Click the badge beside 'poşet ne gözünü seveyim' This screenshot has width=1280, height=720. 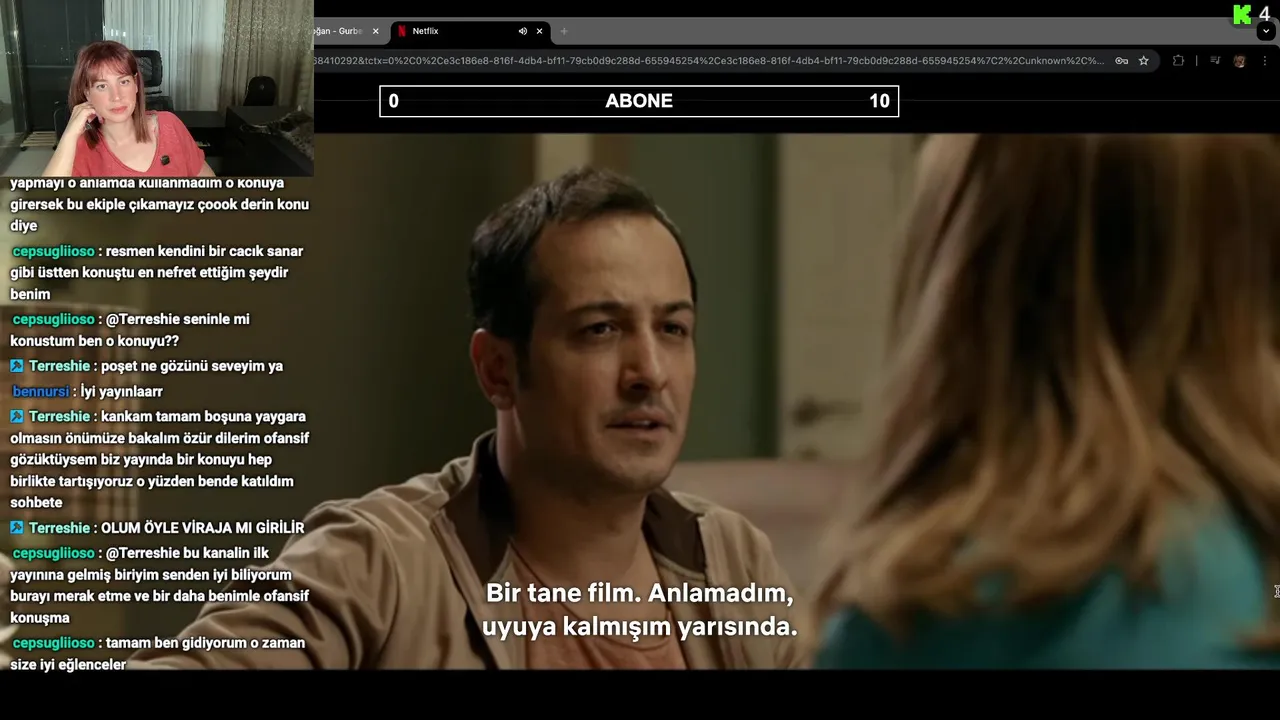point(17,366)
